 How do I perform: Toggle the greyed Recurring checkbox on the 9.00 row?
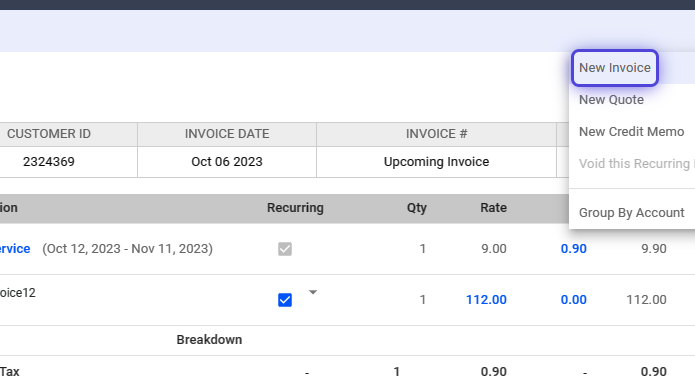tap(285, 249)
